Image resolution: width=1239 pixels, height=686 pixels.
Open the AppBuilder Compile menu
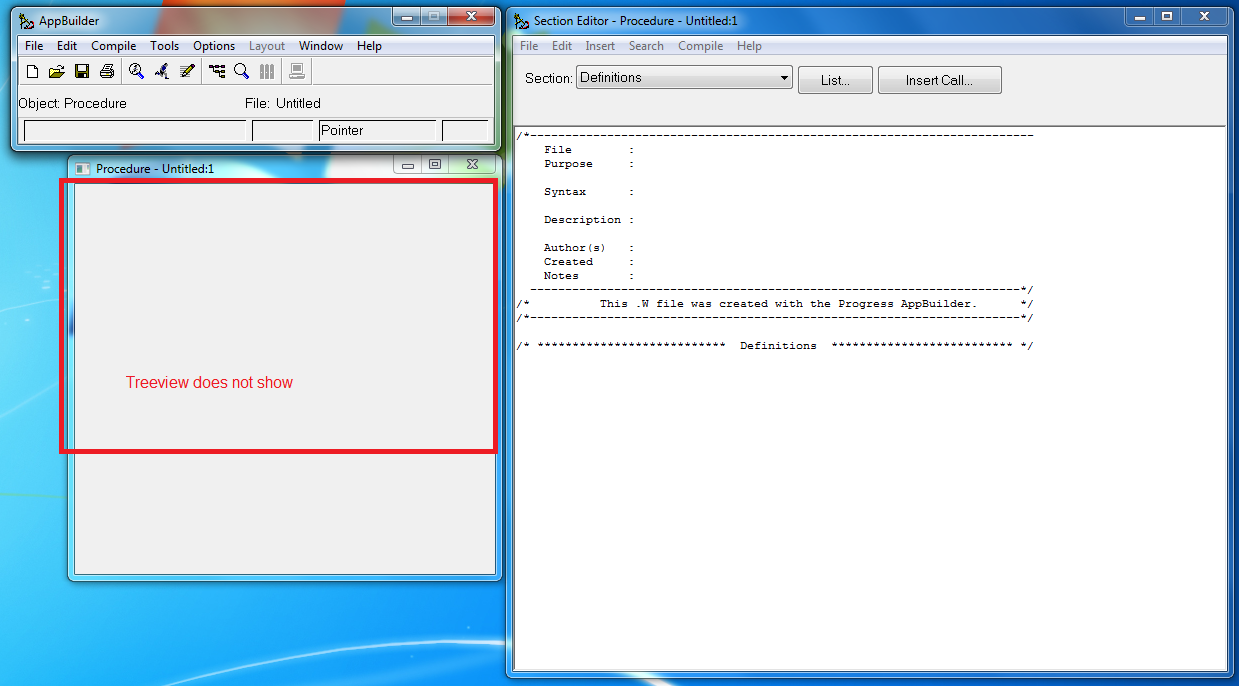(114, 46)
